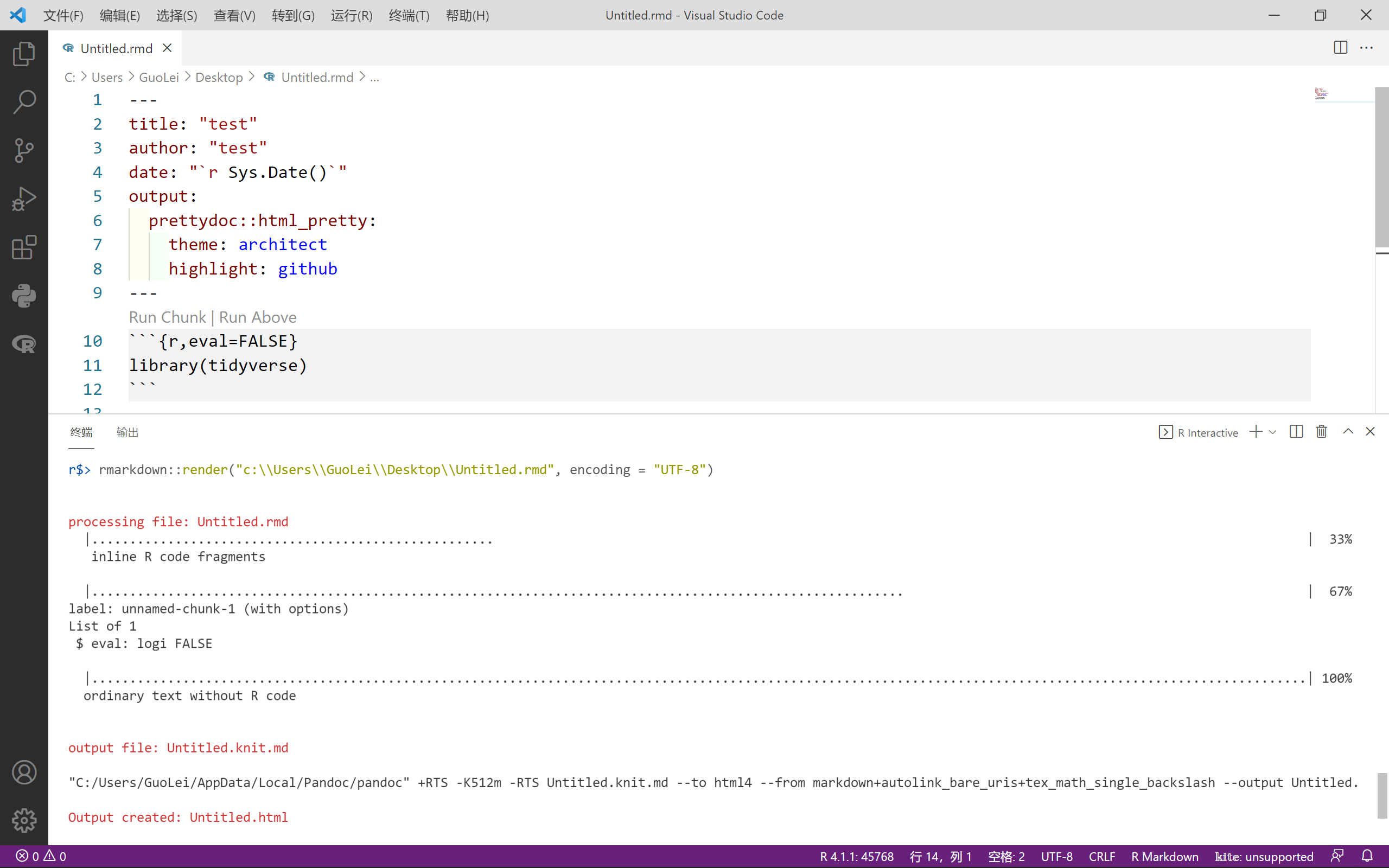Click the errors and warnings status indicator
Image resolution: width=1389 pixels, height=868 pixels.
pyautogui.click(x=41, y=857)
